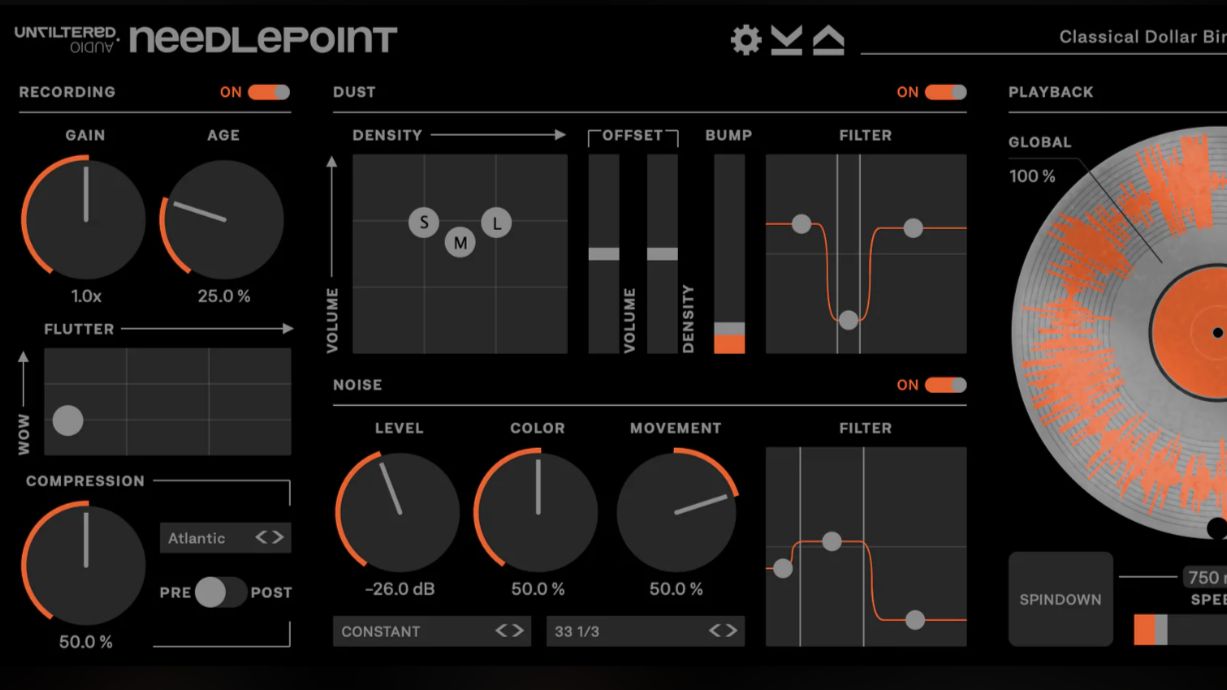
Task: Open the Atlantic compression model selector
Action: tap(225, 538)
